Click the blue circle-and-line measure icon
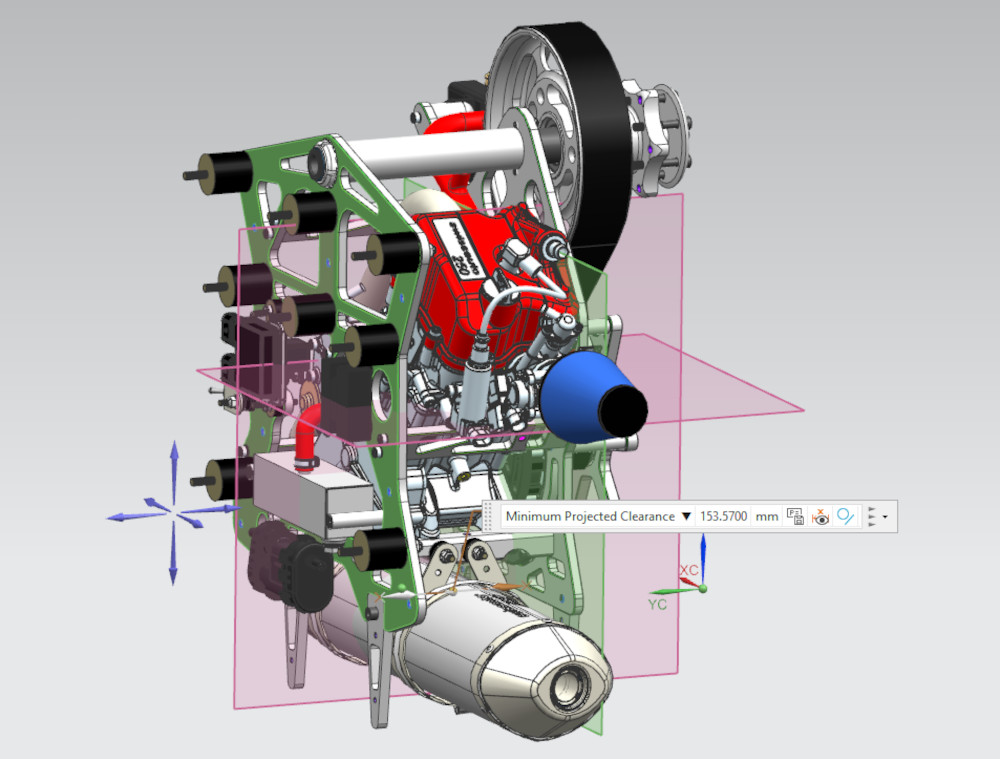 [845, 516]
